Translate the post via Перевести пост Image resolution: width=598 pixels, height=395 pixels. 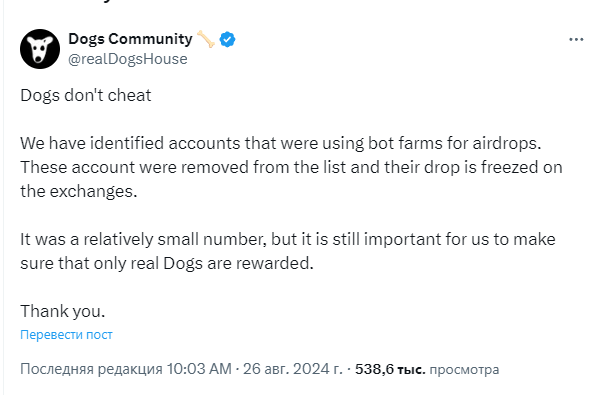66,334
